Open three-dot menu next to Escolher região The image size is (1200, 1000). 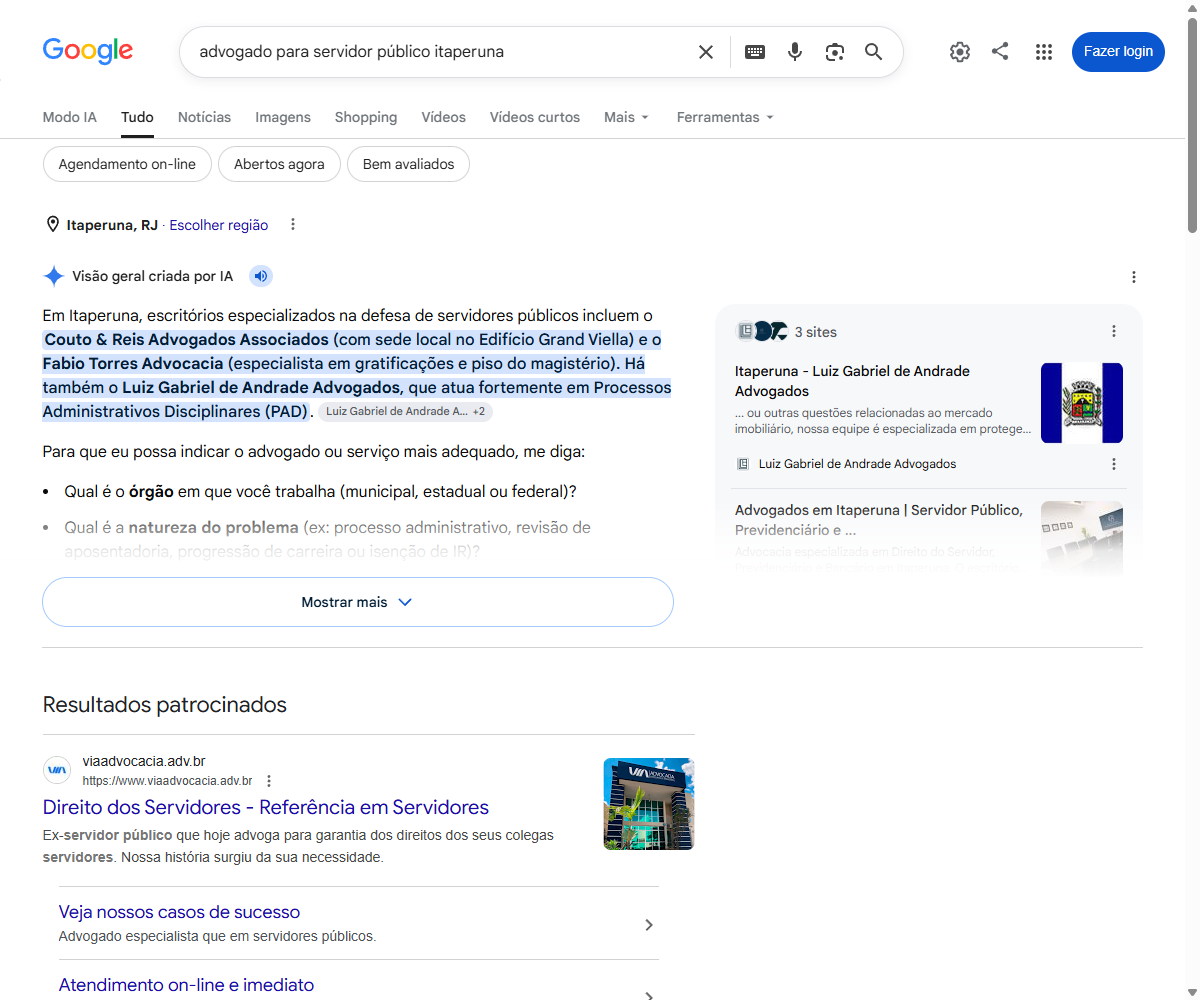pos(293,224)
